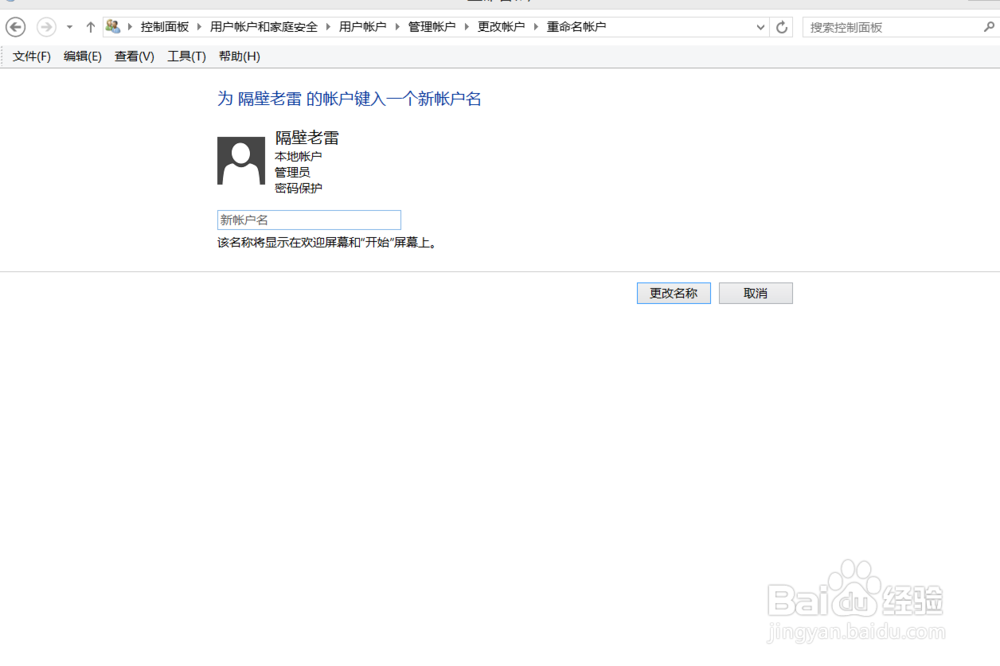Navigate to 管理帐户 via the breadcrumb

coord(432,26)
